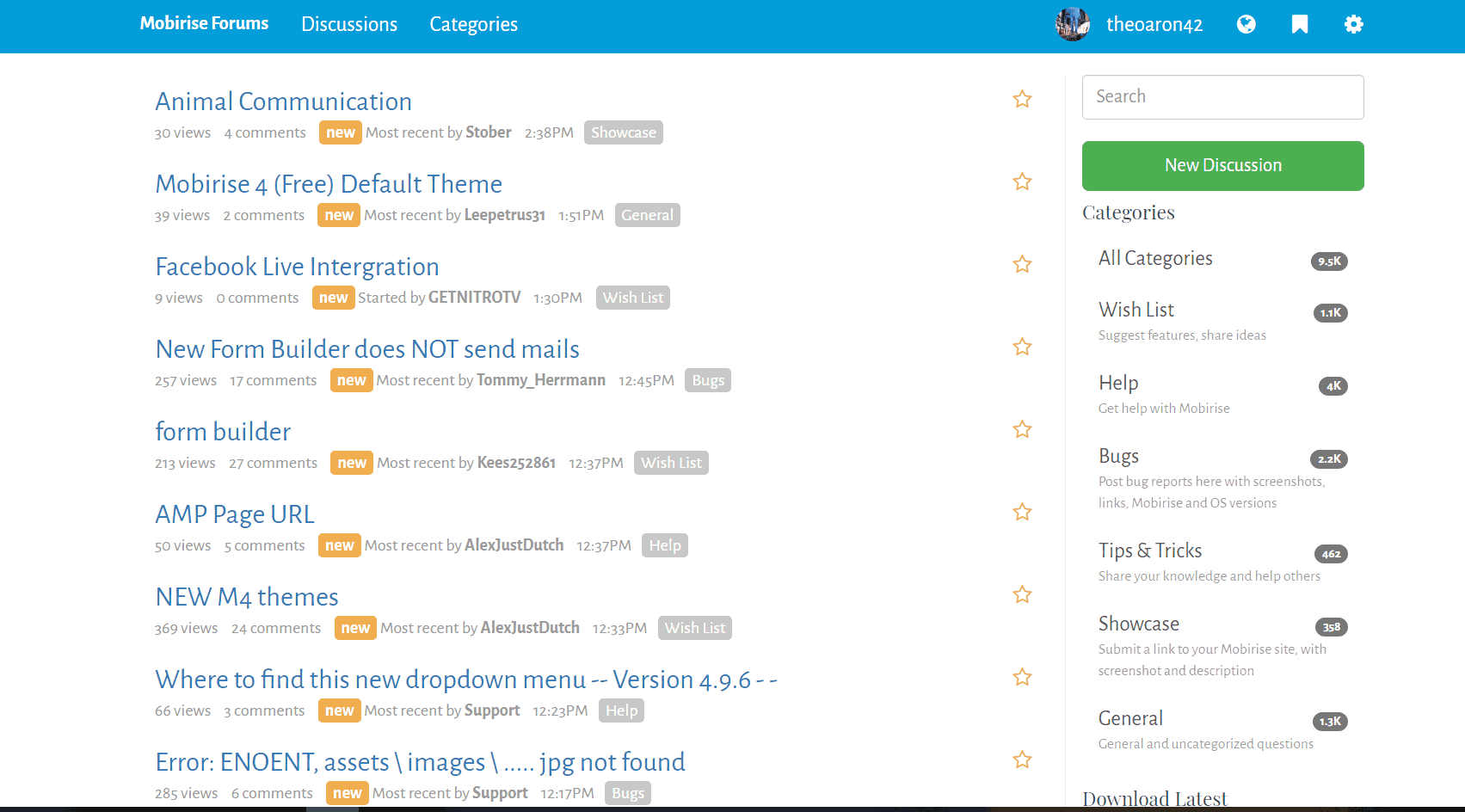The image size is (1465, 812).
Task: Open Mobirise 4 (Free) Default Theme discussion
Action: click(329, 184)
